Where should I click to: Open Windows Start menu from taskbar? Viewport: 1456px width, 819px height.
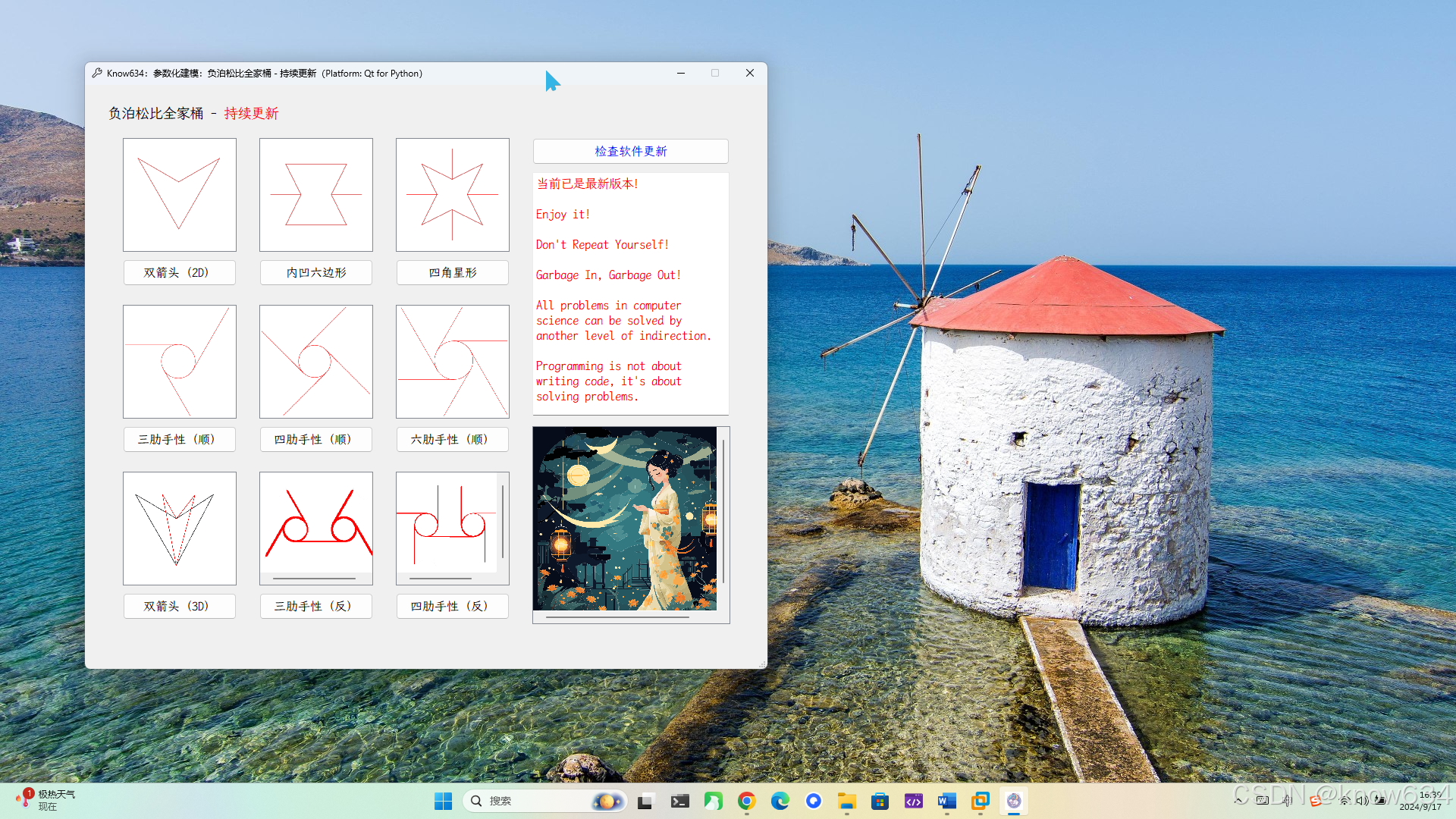(x=443, y=801)
